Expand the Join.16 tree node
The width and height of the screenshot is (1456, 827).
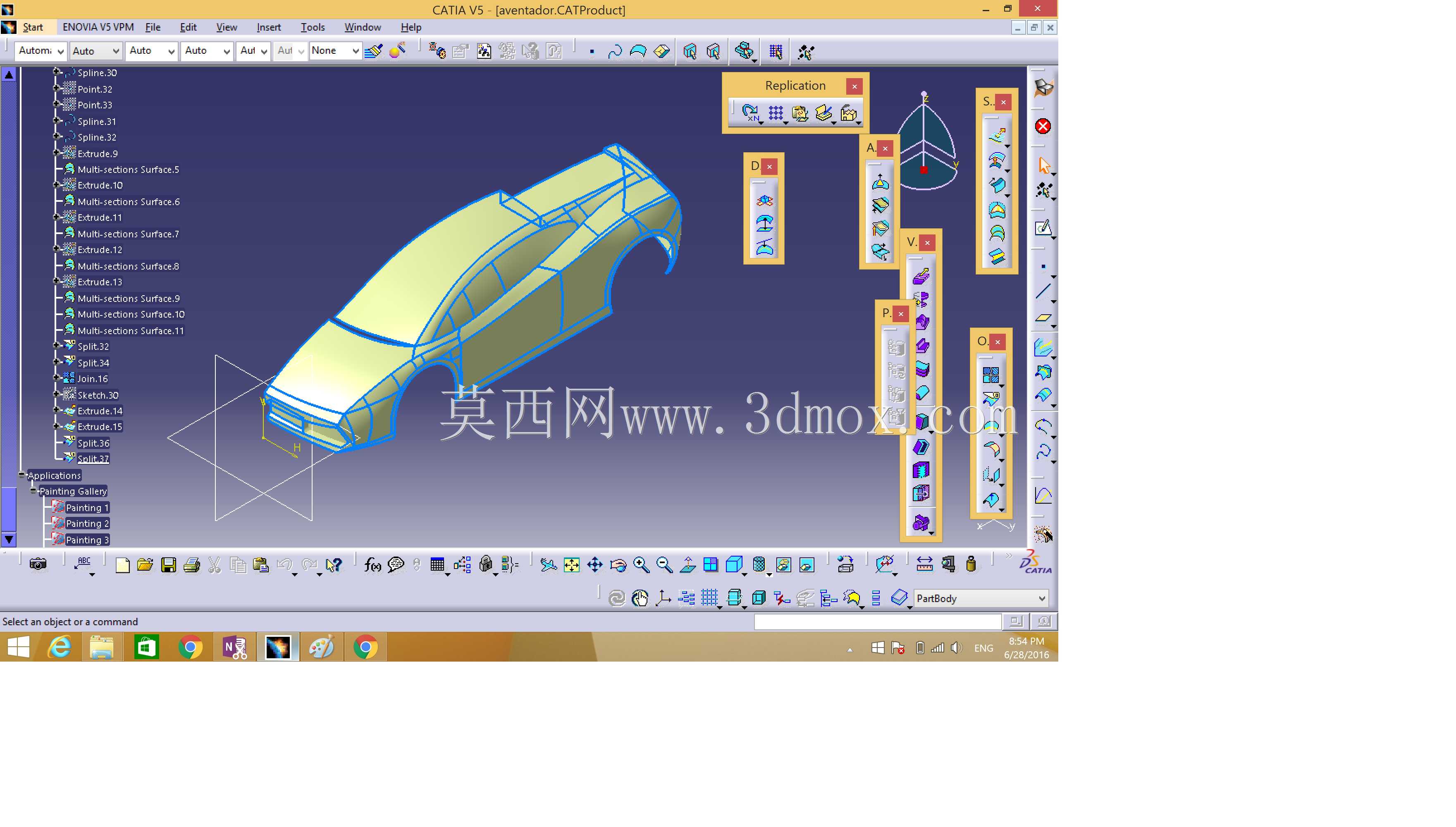(56, 378)
